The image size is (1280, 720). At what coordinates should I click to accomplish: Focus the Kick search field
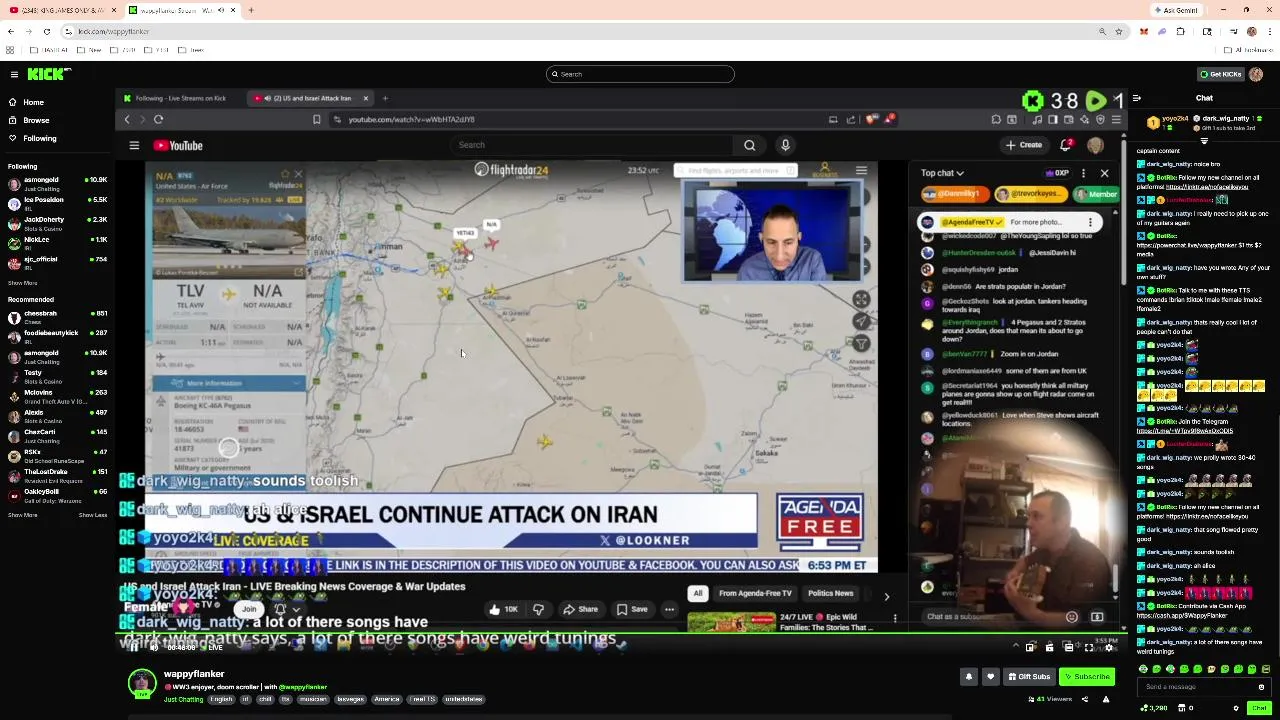coord(640,74)
